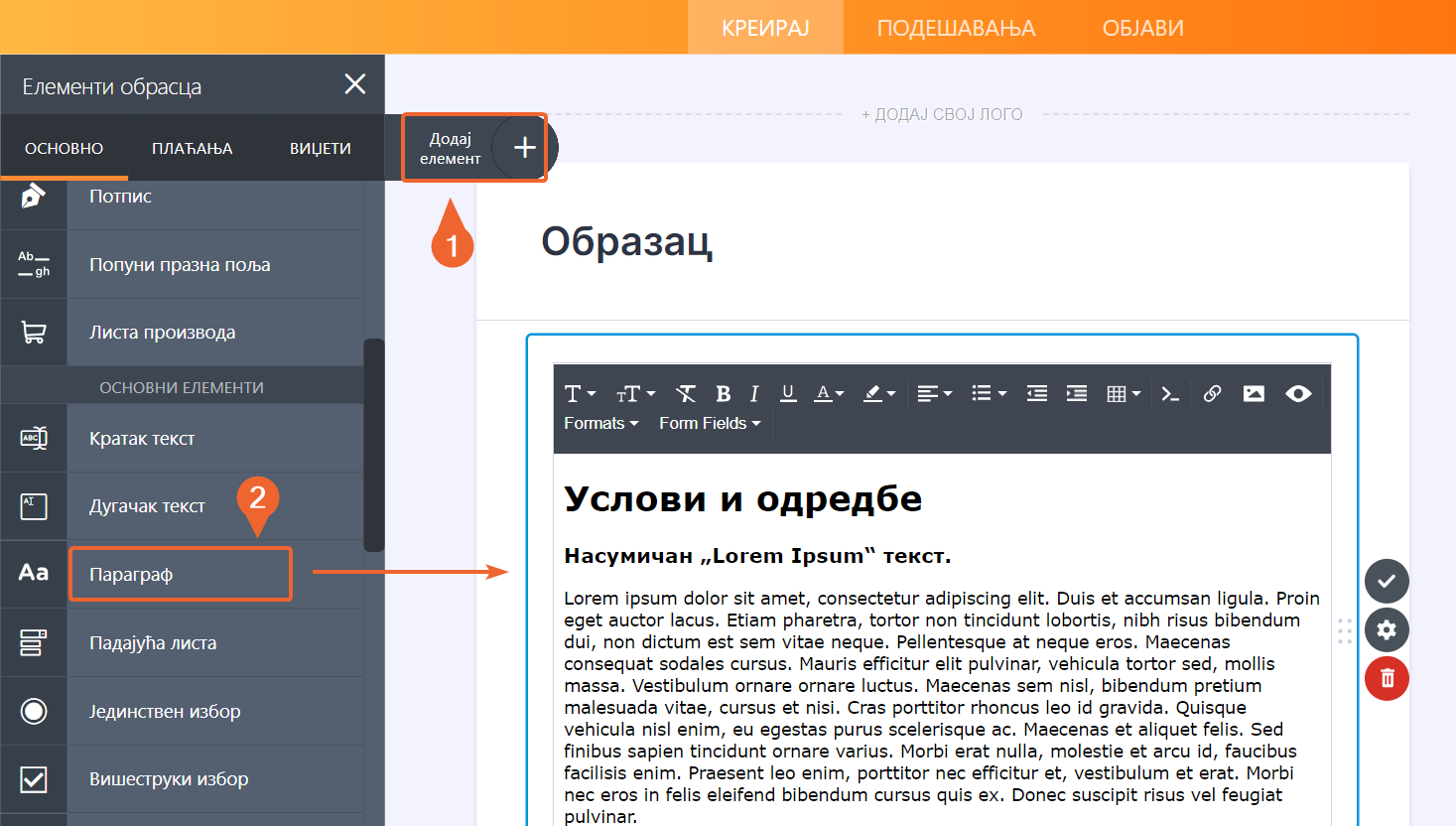The width and height of the screenshot is (1456, 826).
Task: Confirm paragraph edits with the checkmark button
Action: point(1387,581)
